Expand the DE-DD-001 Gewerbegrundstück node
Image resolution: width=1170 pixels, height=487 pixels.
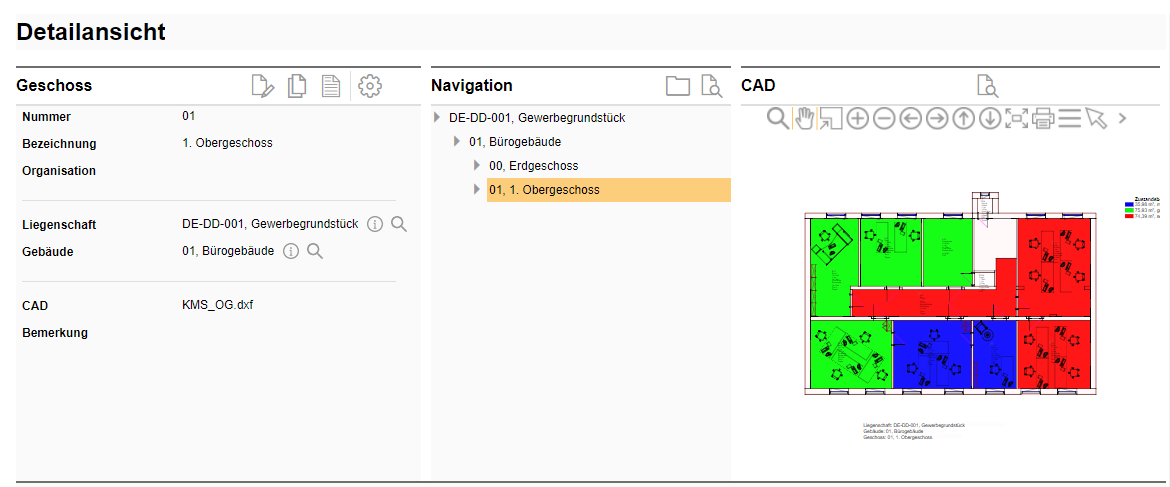tap(437, 118)
